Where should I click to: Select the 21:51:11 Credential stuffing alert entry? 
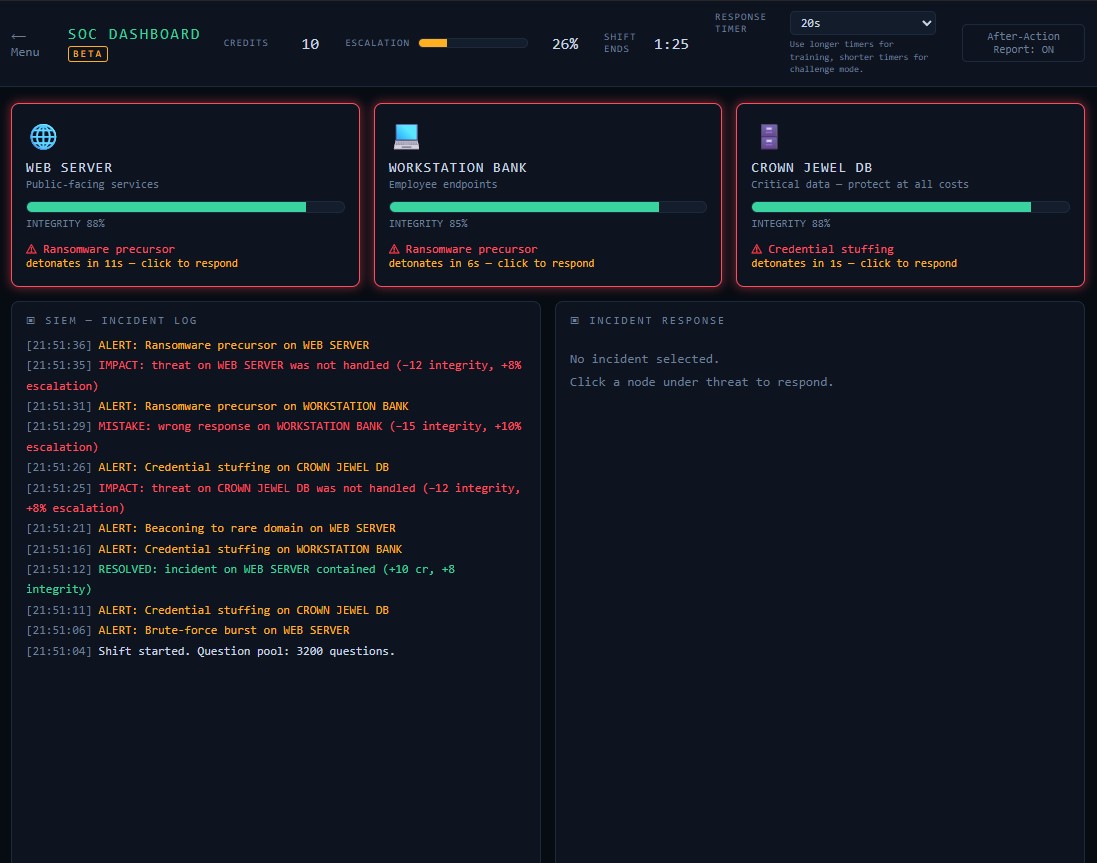(x=208, y=610)
